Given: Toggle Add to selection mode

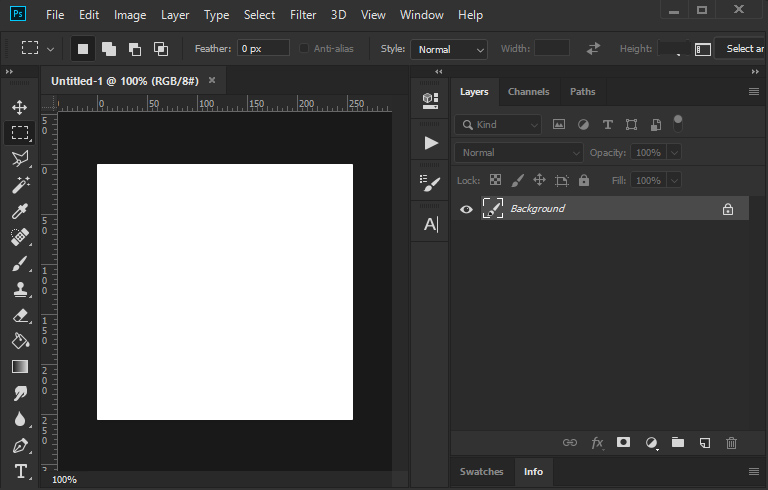Looking at the screenshot, I should (109, 49).
